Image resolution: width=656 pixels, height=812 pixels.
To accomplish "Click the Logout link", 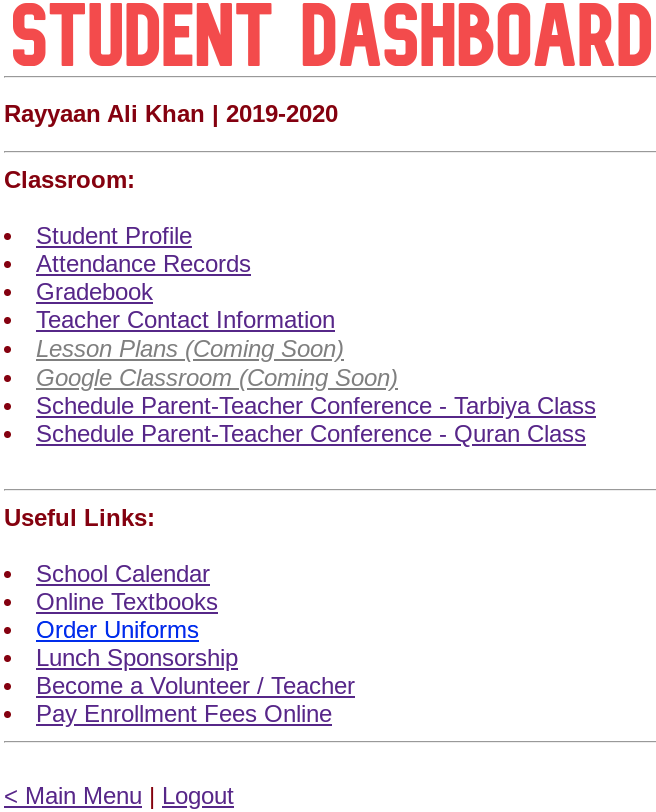I will [197, 796].
